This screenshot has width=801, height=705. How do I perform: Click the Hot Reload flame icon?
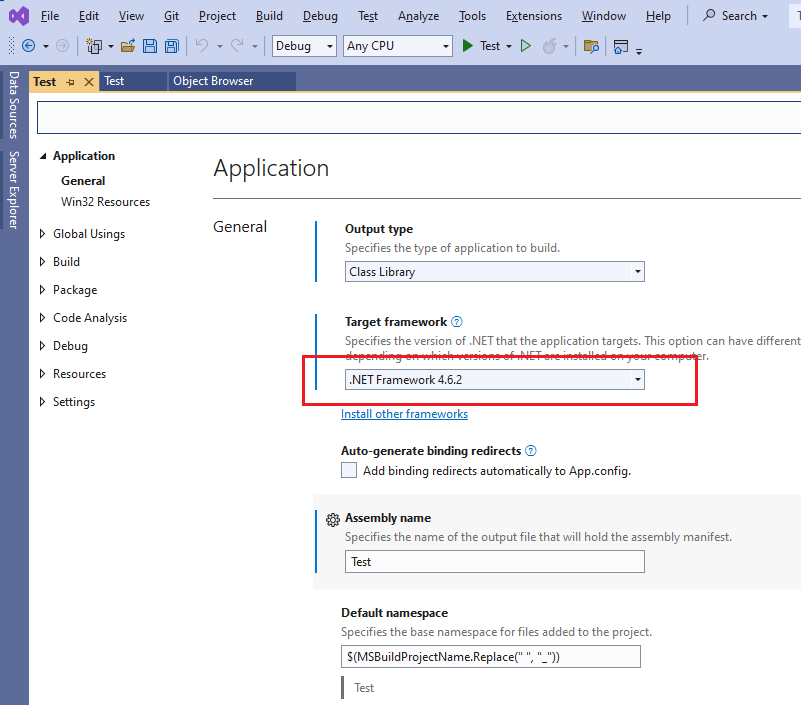coord(549,46)
